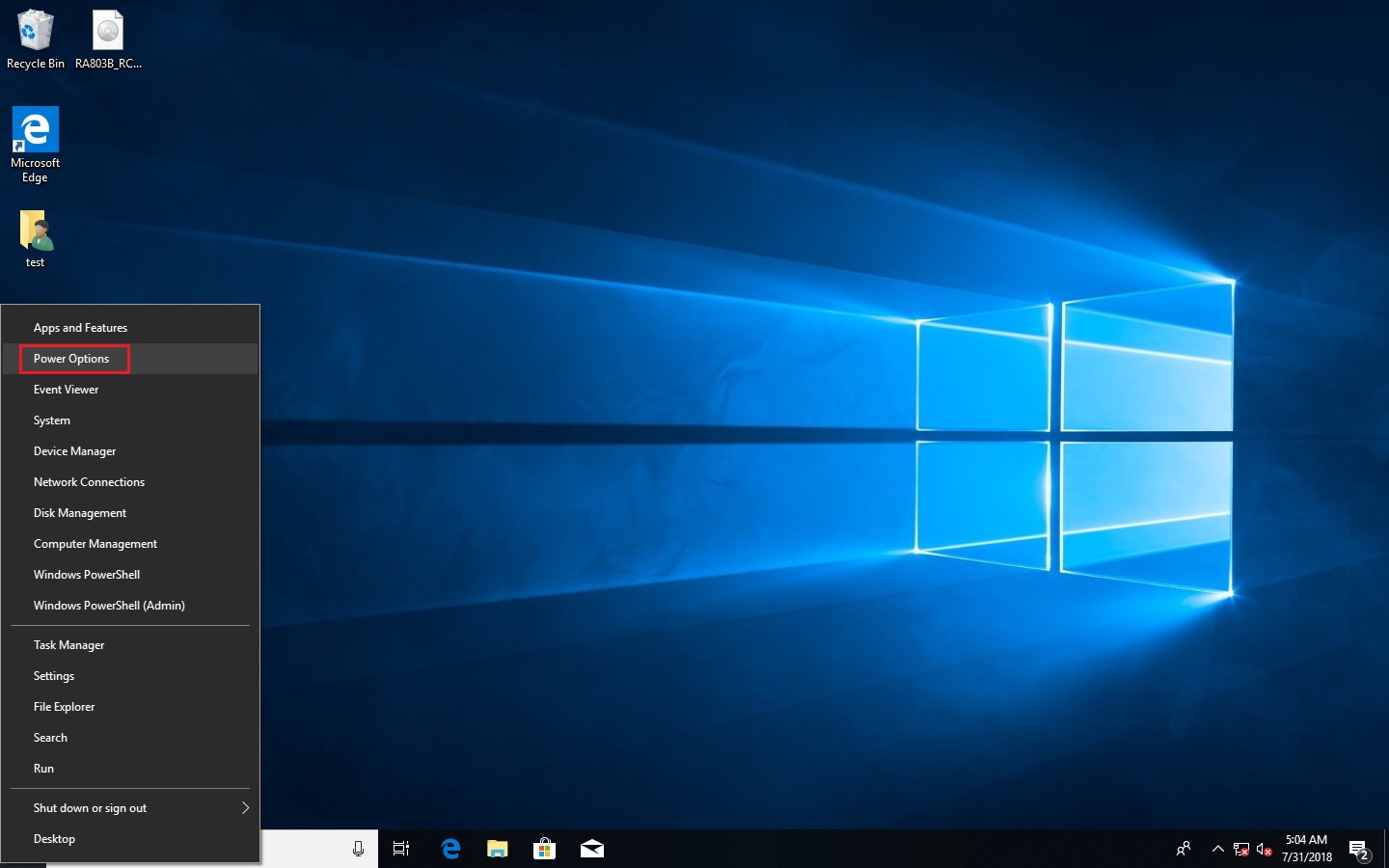Click the Cortana microphone icon
This screenshot has height=868, width=1389.
point(358,849)
